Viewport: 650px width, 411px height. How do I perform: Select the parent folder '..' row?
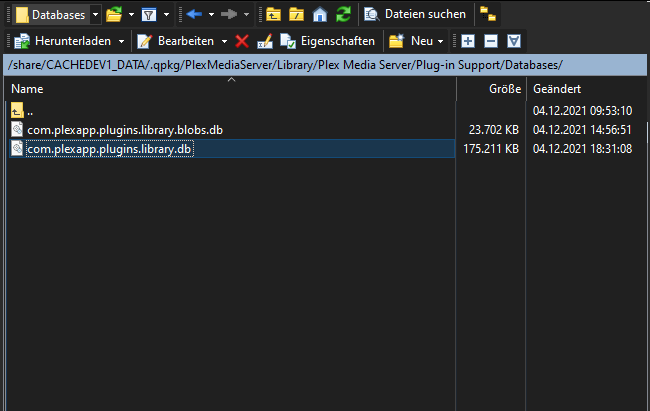(x=232, y=111)
